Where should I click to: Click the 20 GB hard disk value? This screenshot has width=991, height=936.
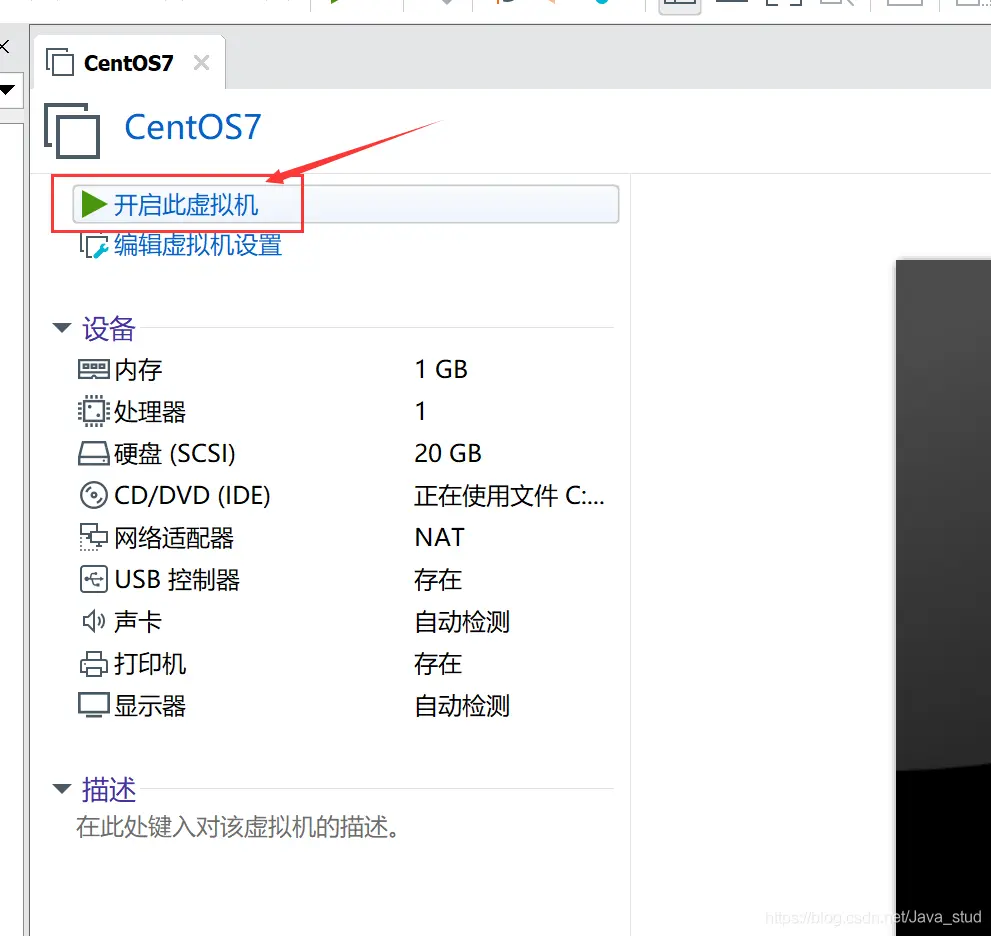pyautogui.click(x=448, y=453)
